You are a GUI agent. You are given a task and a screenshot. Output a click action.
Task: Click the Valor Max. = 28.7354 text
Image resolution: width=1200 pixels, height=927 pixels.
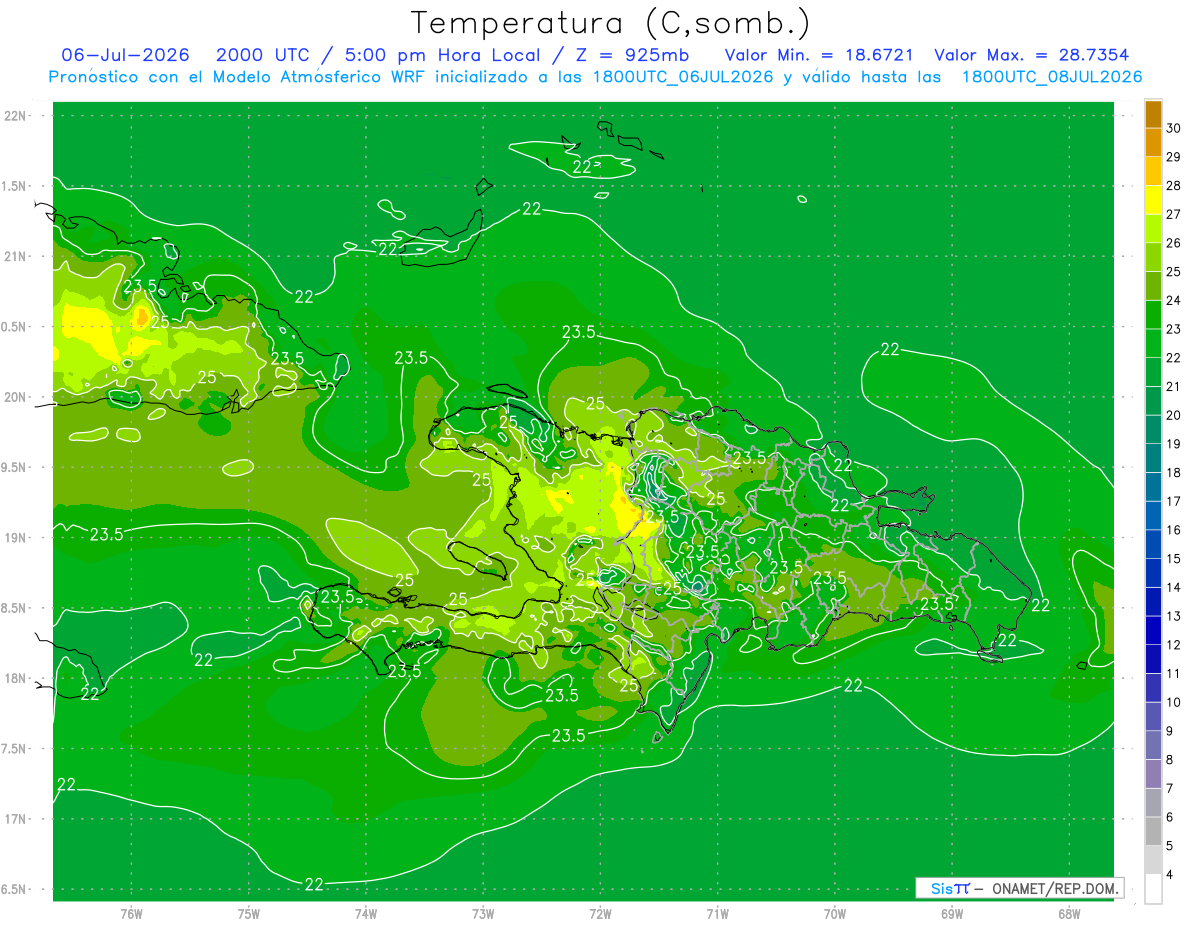tap(1032, 55)
